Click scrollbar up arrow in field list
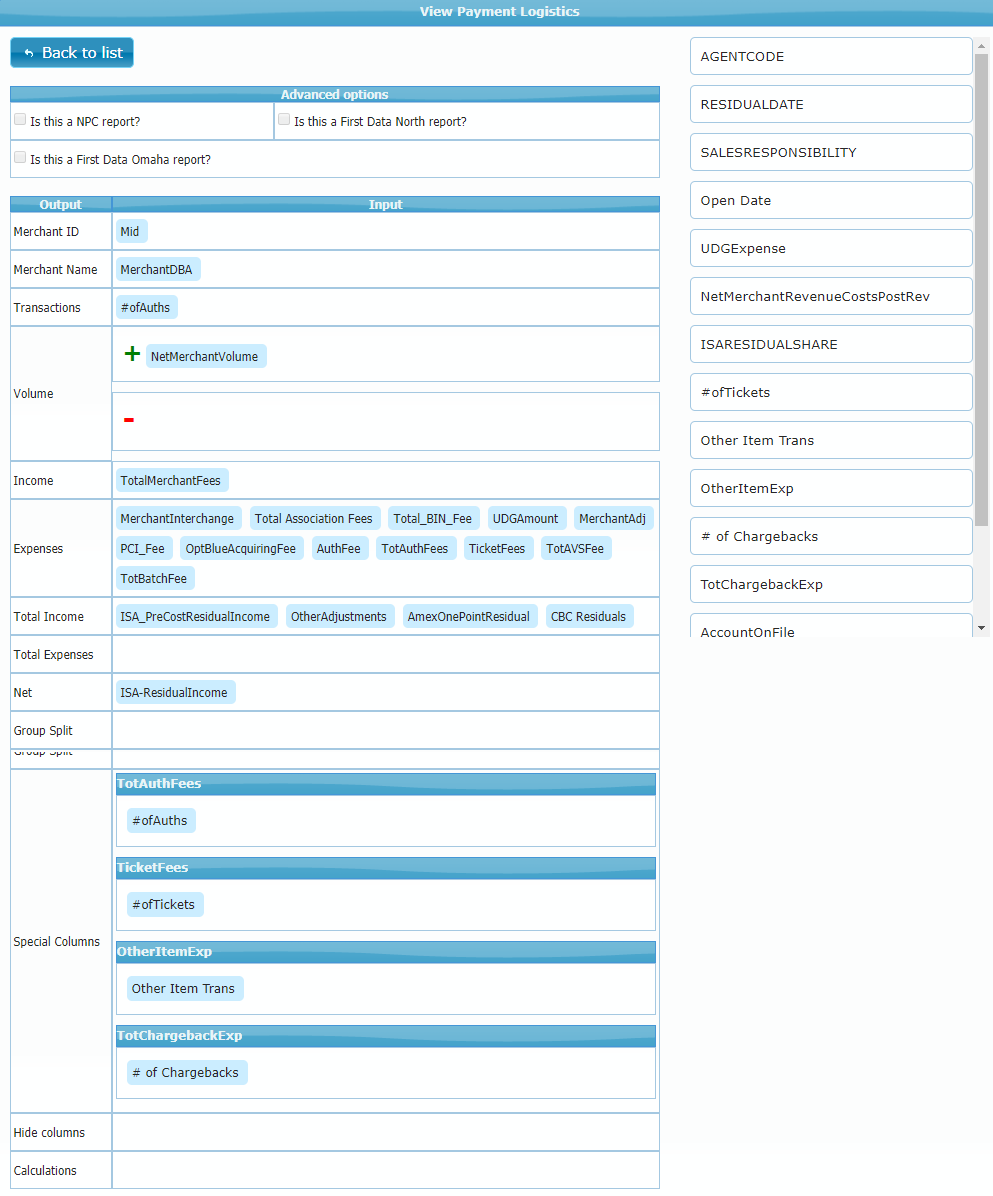 point(981,45)
